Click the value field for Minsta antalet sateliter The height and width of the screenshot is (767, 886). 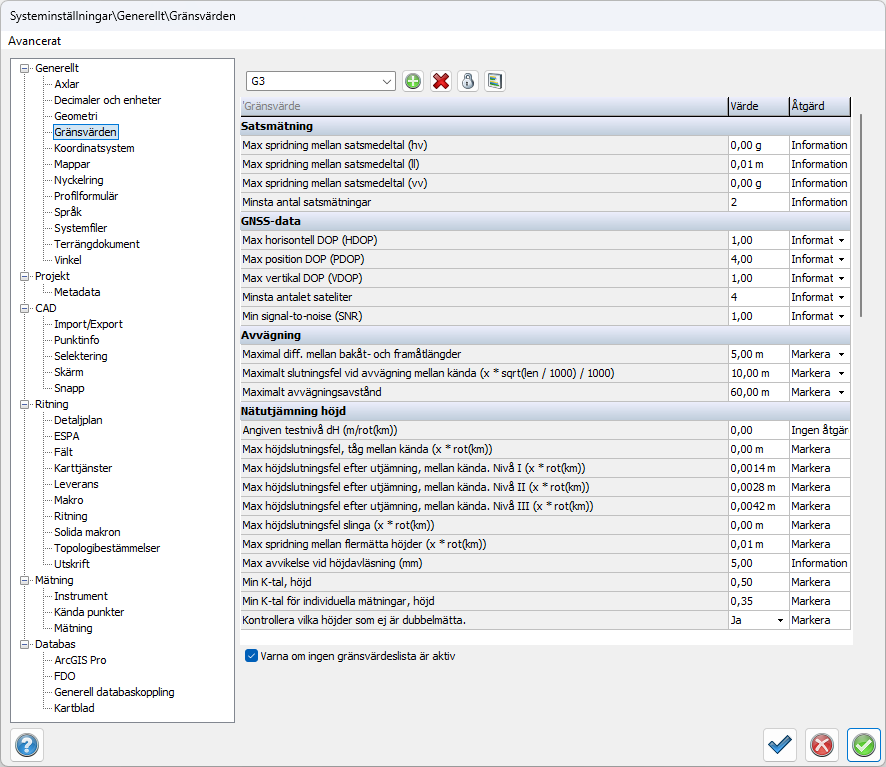(757, 297)
